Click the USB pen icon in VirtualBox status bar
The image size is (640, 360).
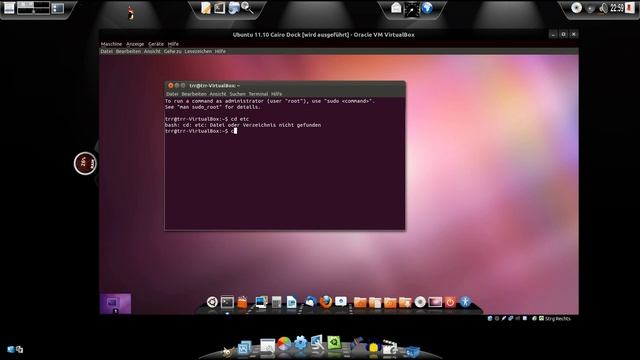coord(504,318)
